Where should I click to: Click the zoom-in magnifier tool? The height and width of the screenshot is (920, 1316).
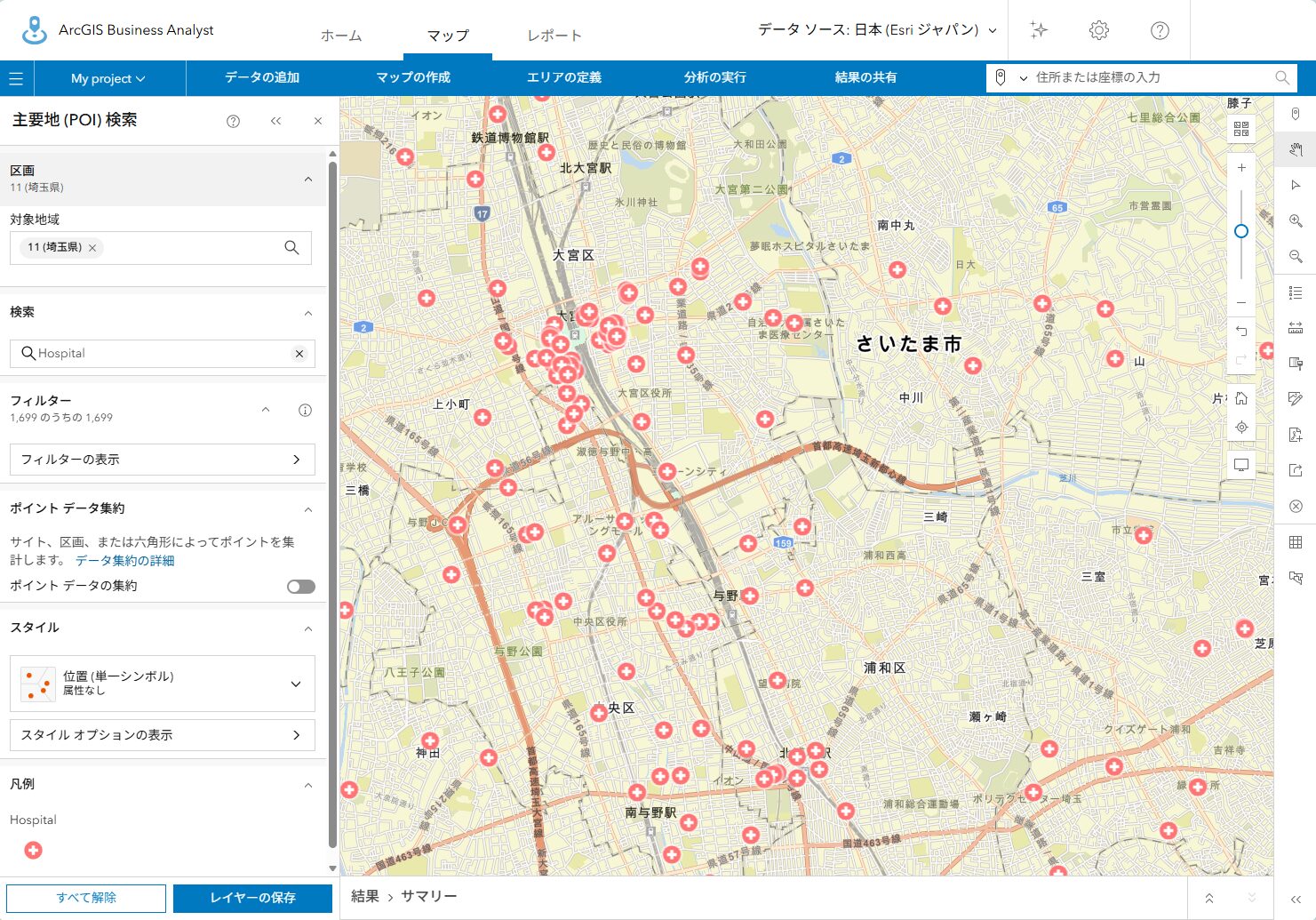coord(1296,220)
